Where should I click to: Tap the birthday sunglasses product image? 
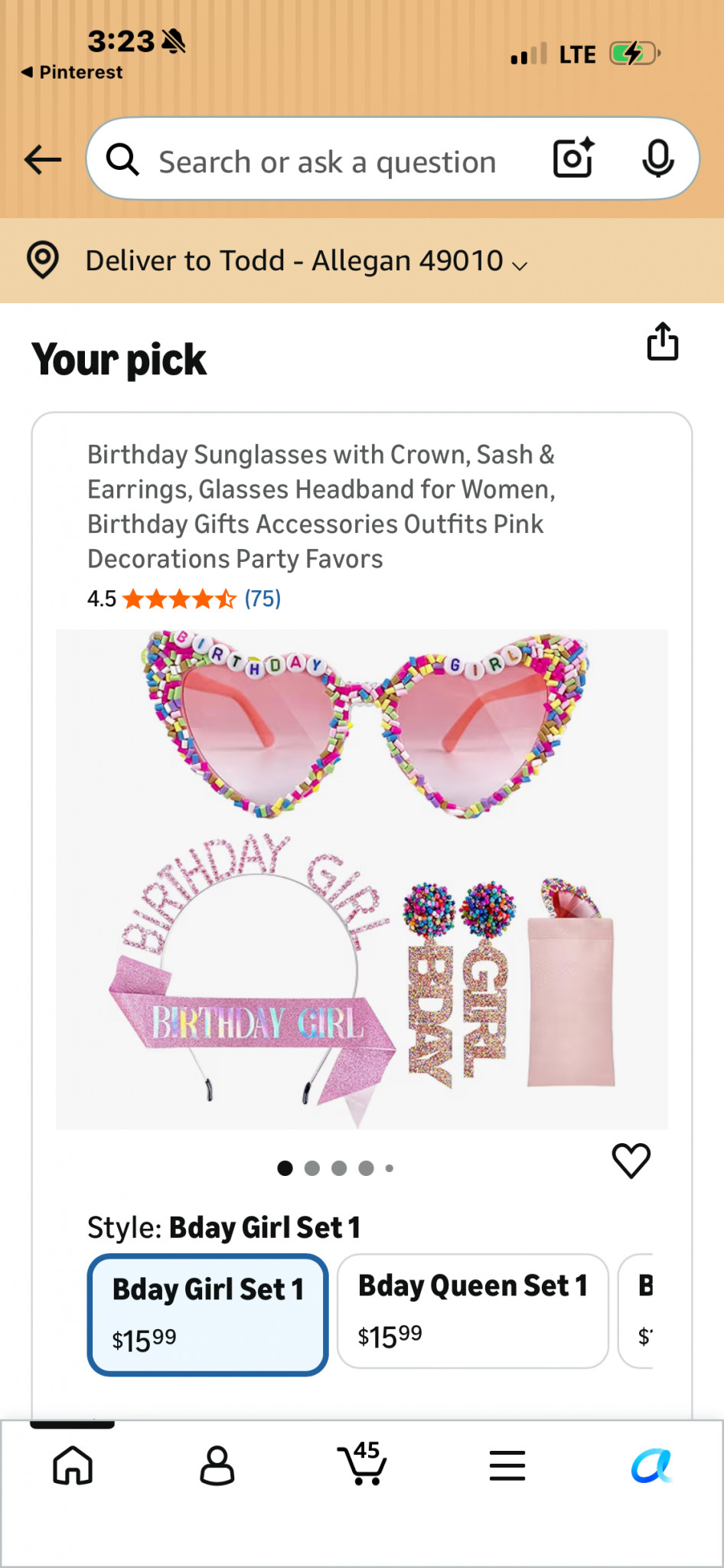[x=362, y=879]
